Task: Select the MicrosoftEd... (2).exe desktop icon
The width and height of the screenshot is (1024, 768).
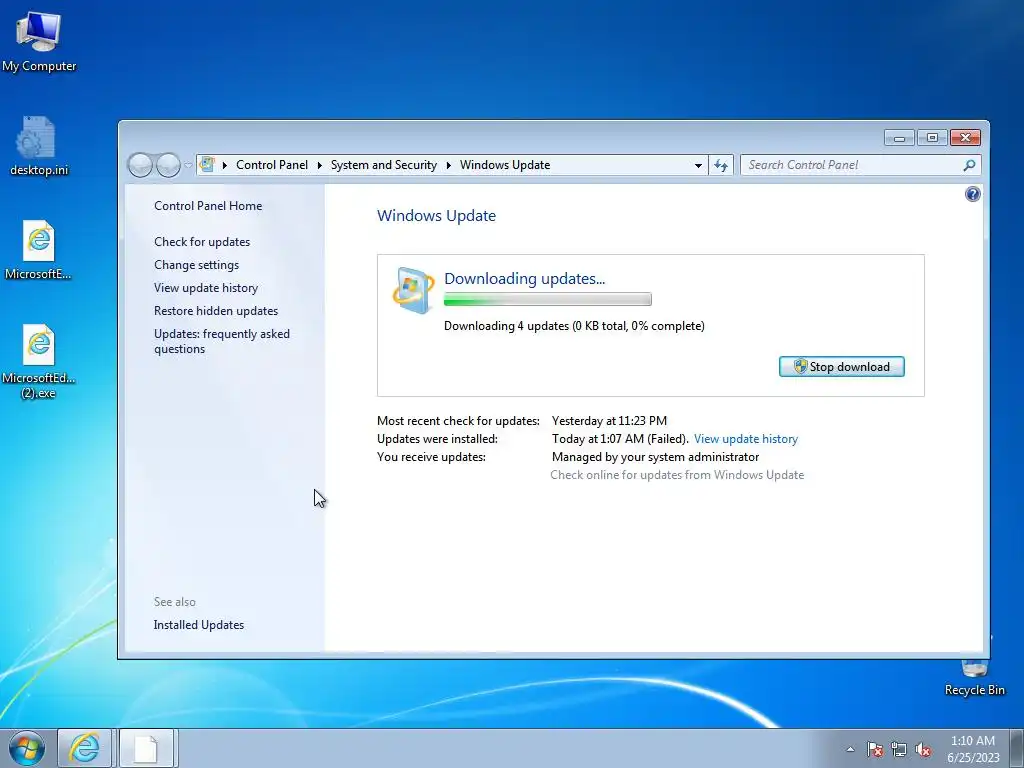Action: pyautogui.click(x=39, y=362)
